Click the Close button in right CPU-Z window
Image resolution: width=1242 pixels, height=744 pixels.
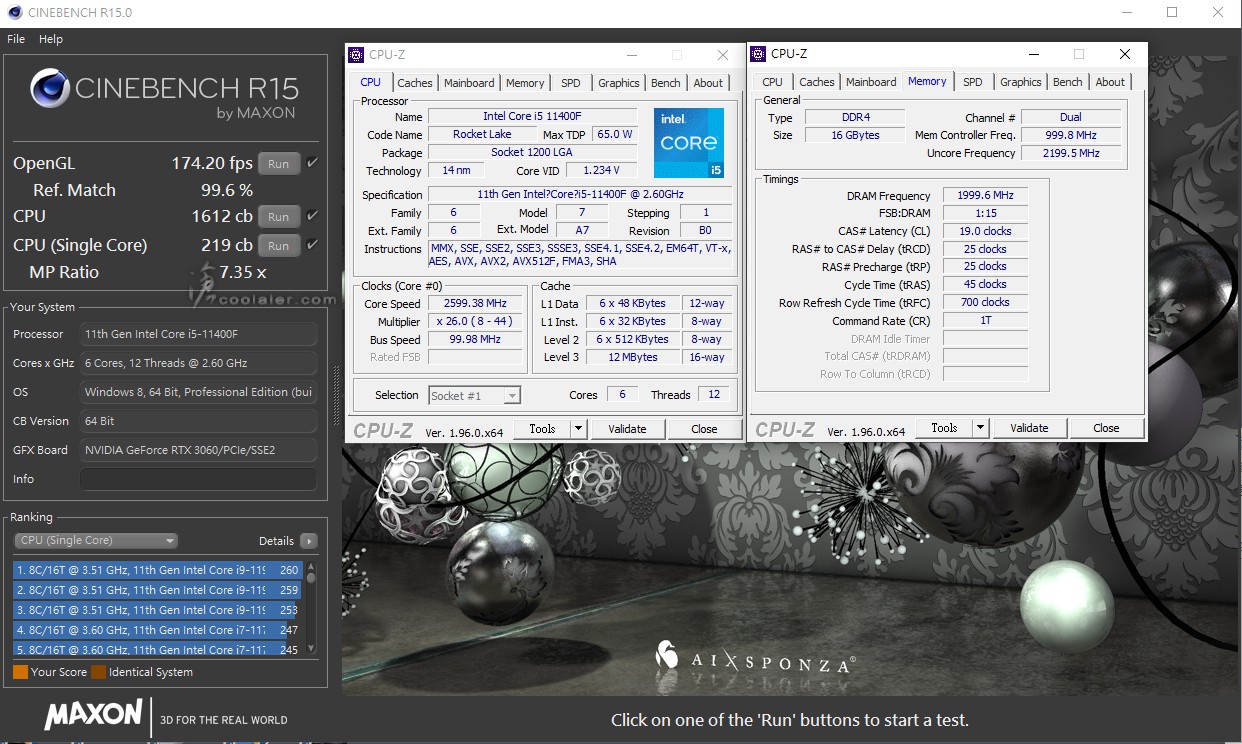(x=1106, y=428)
